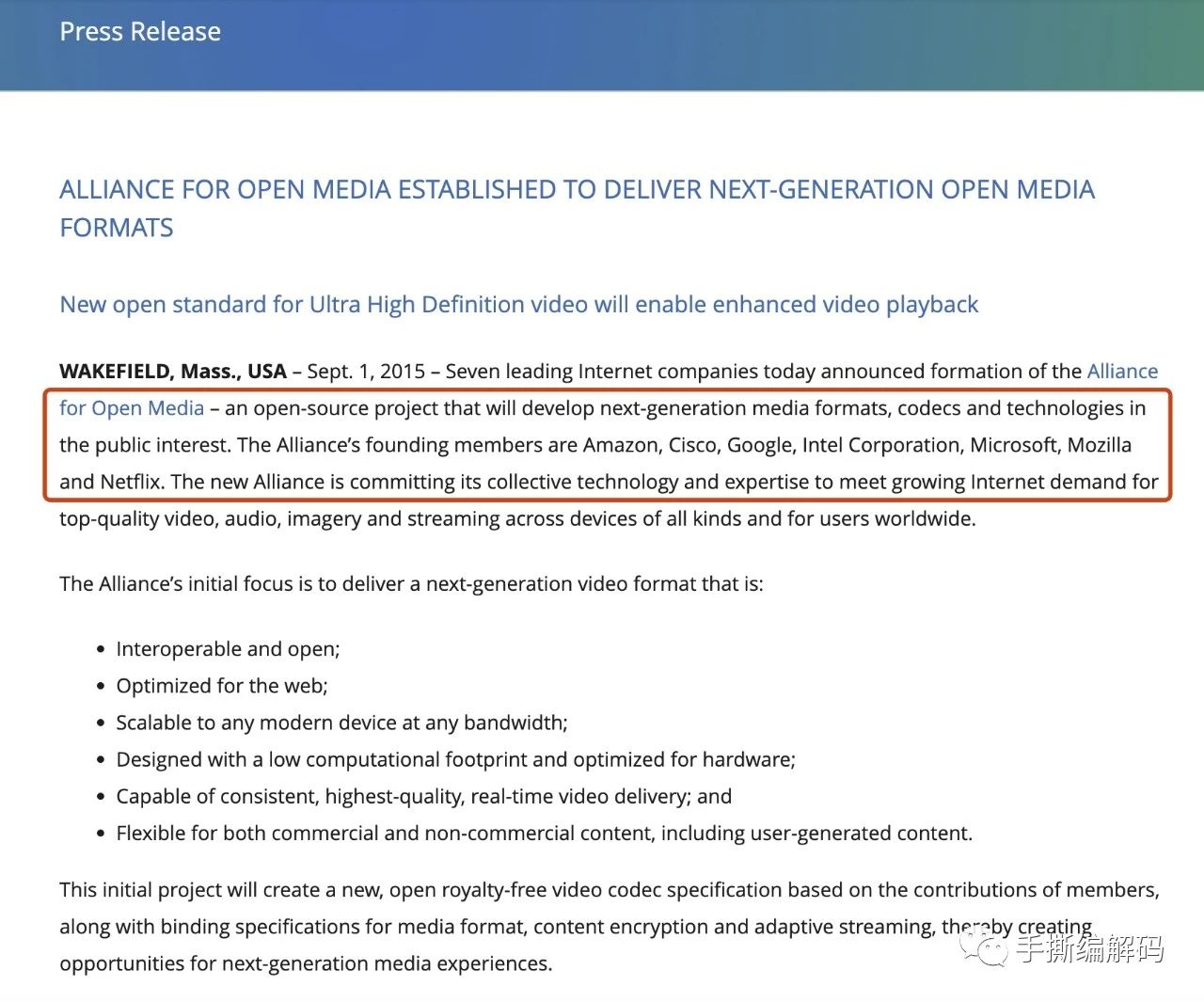This screenshot has width=1204, height=1002.
Task: Click the 'Flexible for both commercial' bullet item
Action: click(544, 834)
